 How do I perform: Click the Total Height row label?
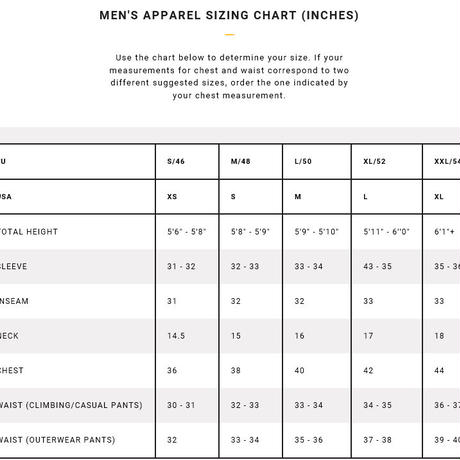[29, 232]
